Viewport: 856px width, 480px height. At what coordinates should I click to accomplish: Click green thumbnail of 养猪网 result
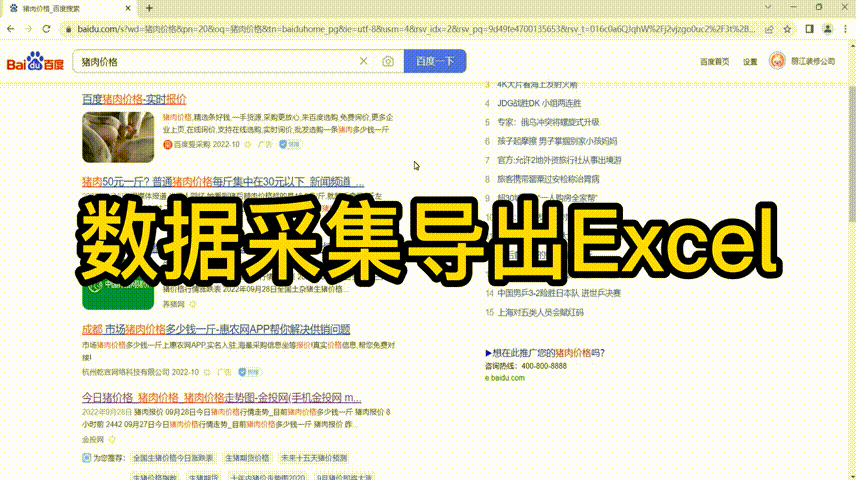point(118,294)
